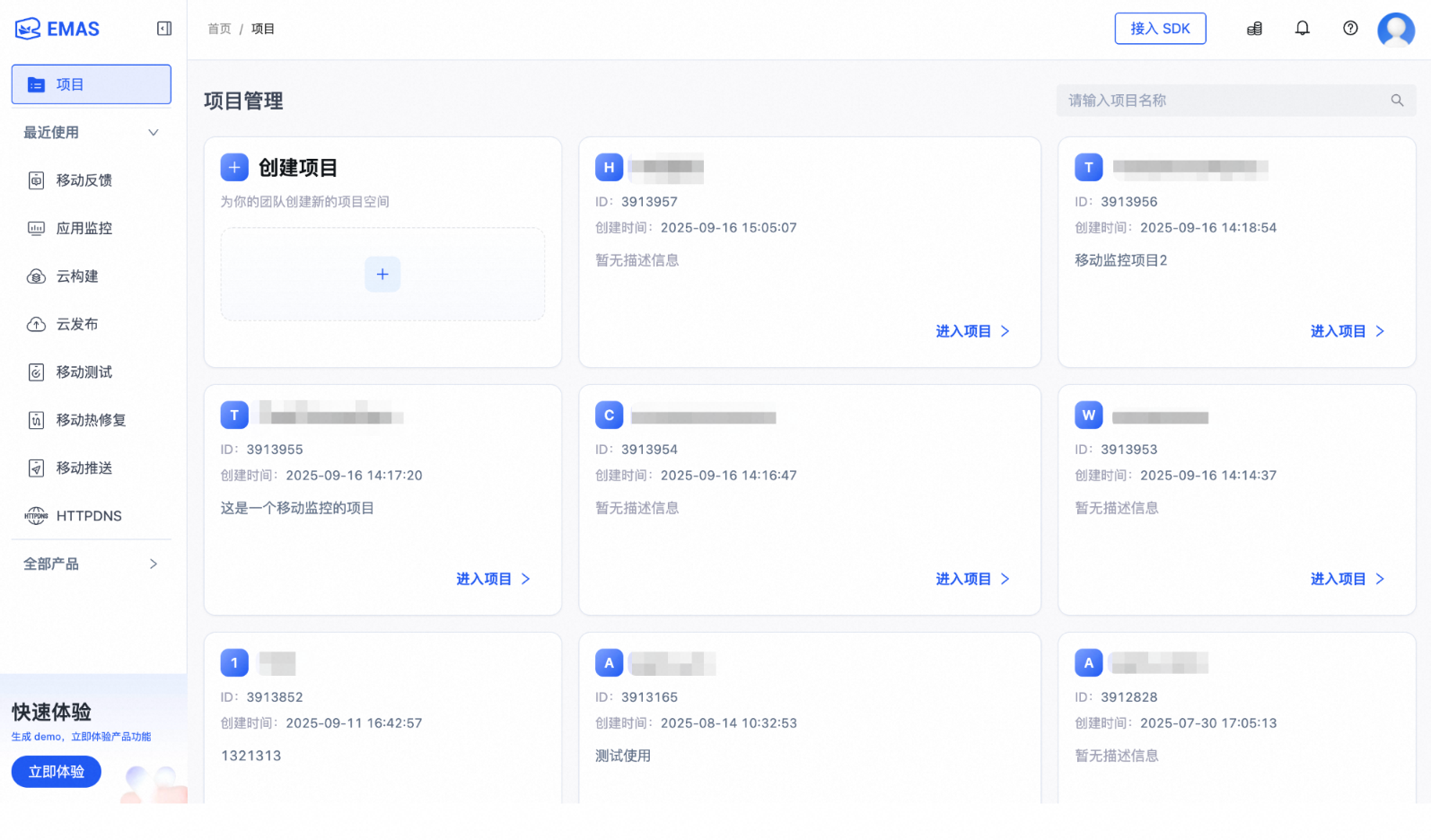The height and width of the screenshot is (840, 1431).
Task: Click description text 1321313
Action: (251, 756)
